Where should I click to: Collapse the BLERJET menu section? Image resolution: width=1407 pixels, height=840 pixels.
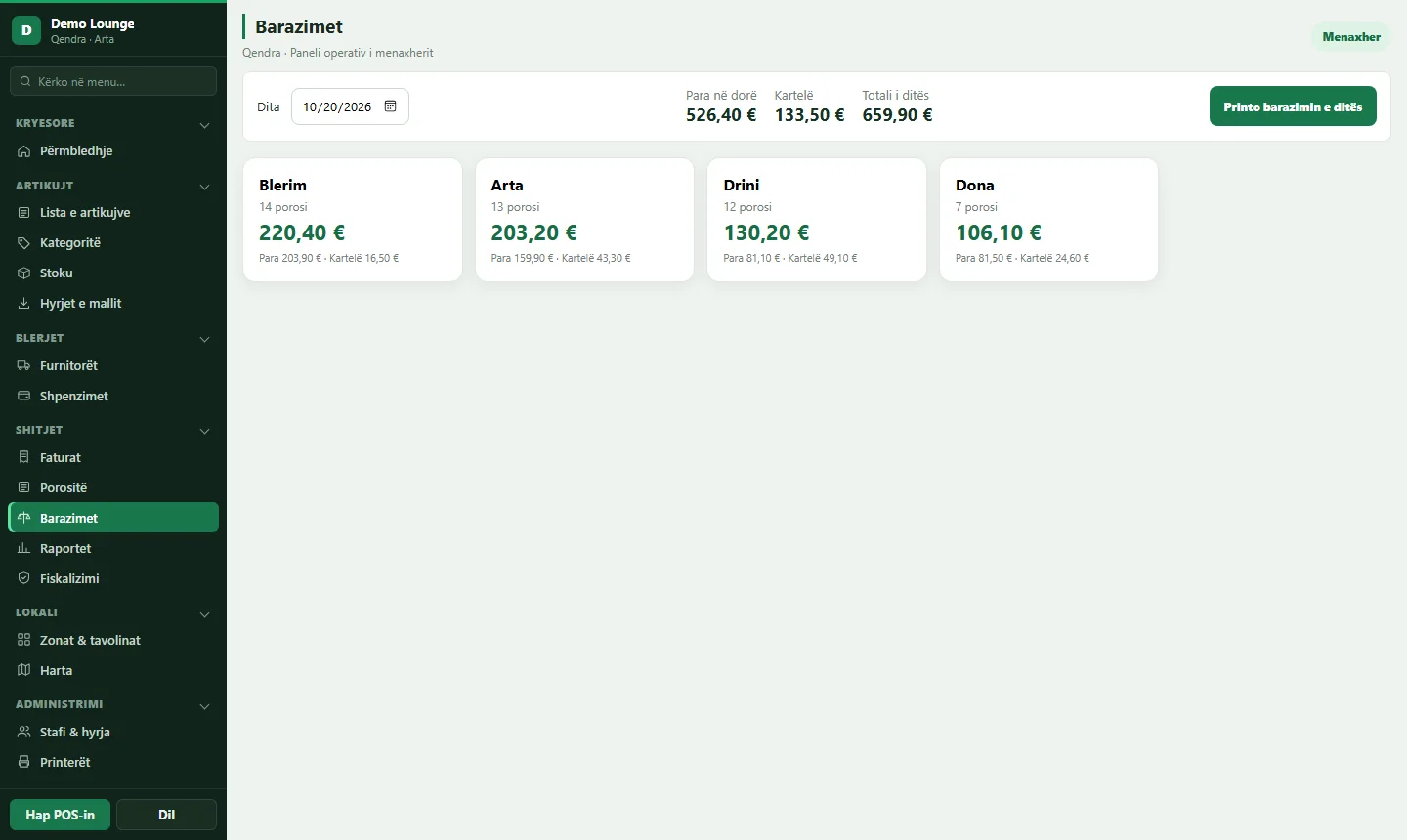coord(204,339)
